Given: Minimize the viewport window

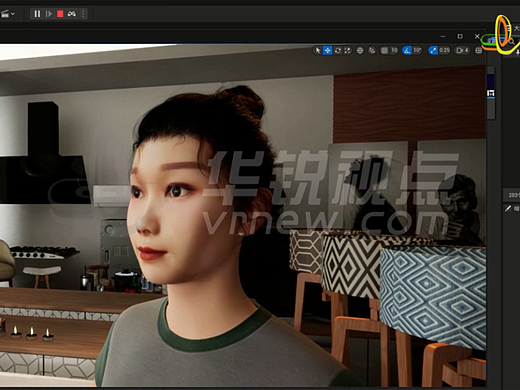Looking at the screenshot, I should [x=443, y=36].
